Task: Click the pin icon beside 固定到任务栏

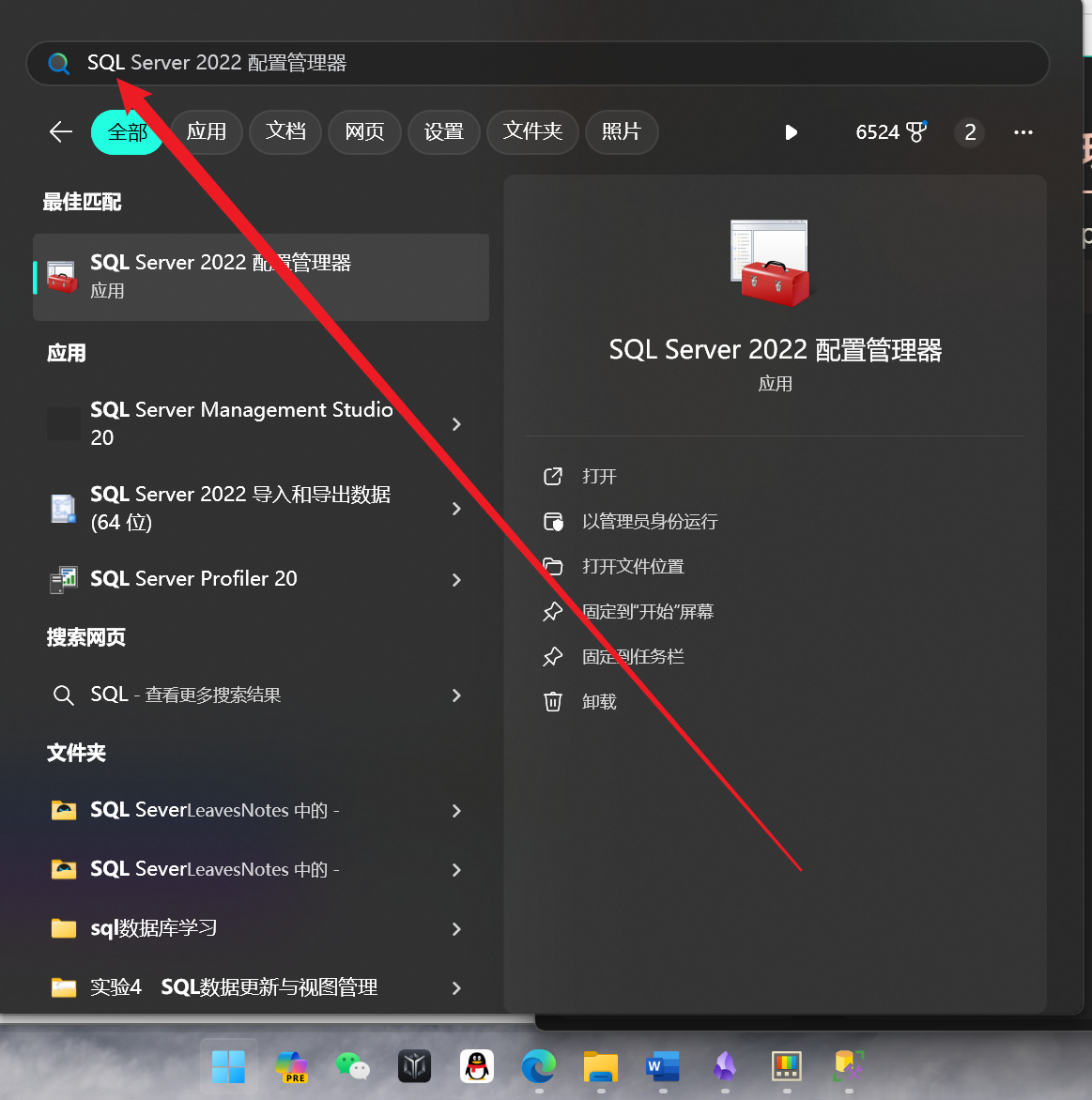Action: click(x=553, y=656)
